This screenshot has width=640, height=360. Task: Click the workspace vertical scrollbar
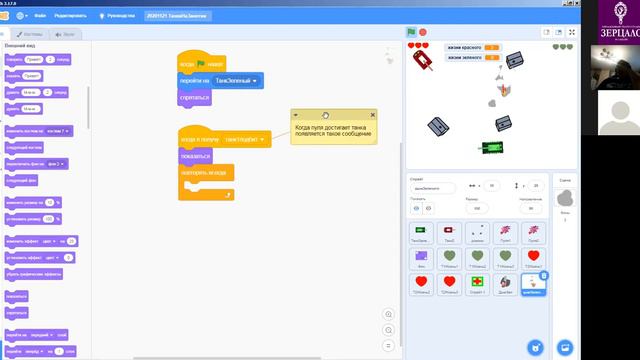400,245
